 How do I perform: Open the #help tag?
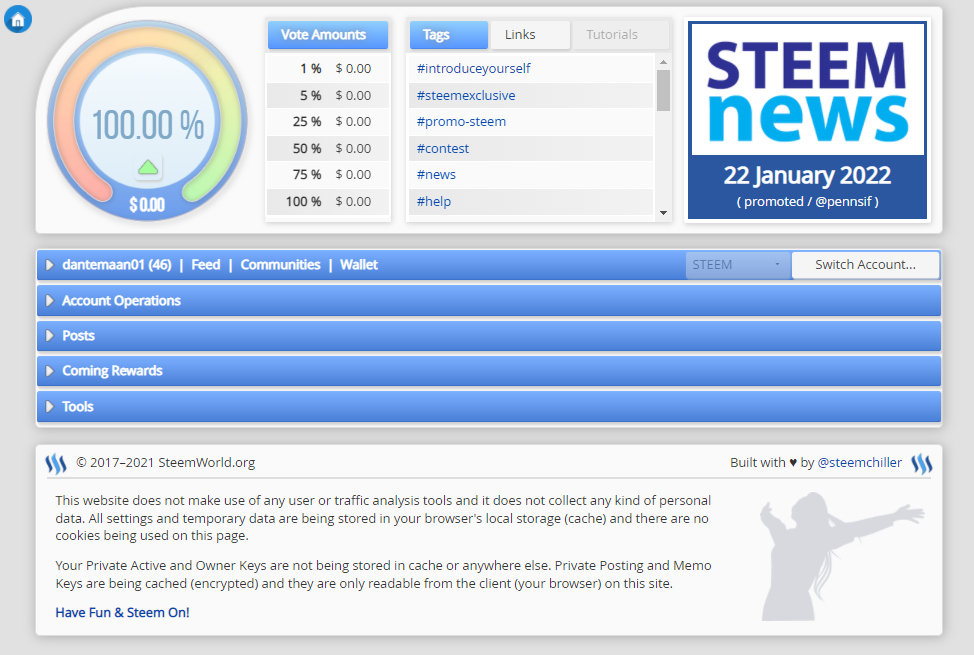pyautogui.click(x=434, y=201)
